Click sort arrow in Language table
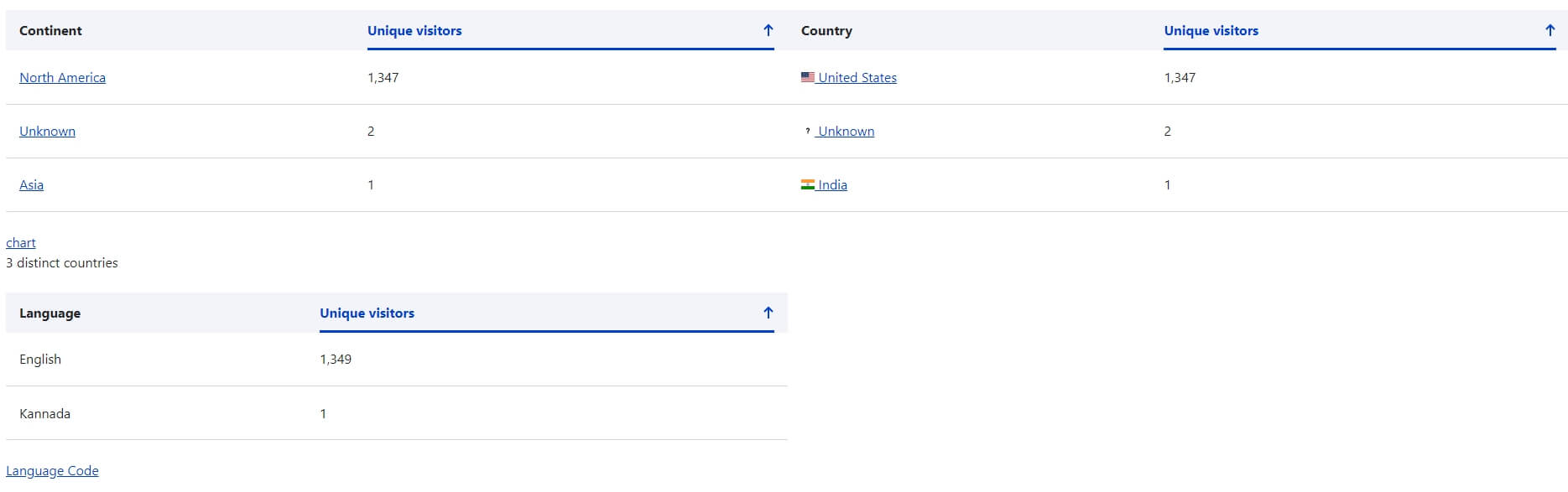 pos(768,313)
